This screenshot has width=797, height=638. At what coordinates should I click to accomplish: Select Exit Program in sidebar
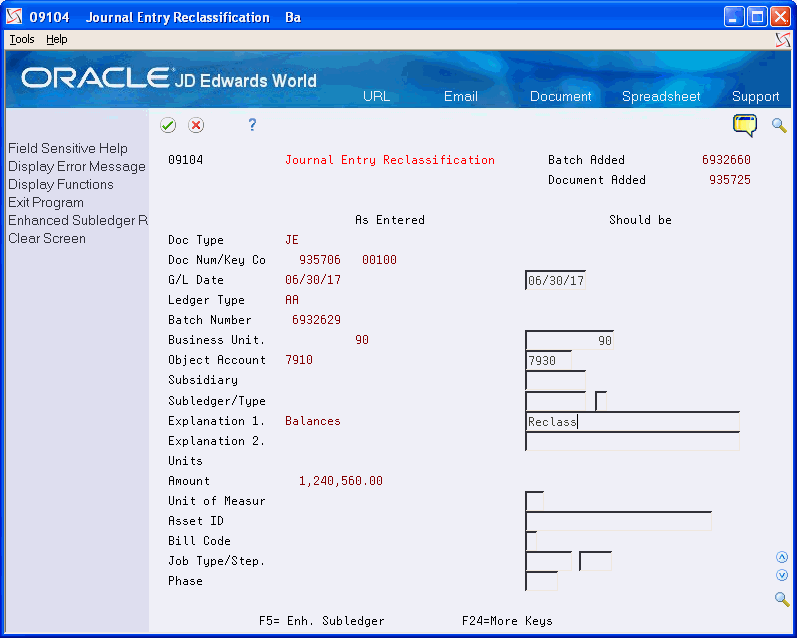tap(46, 202)
